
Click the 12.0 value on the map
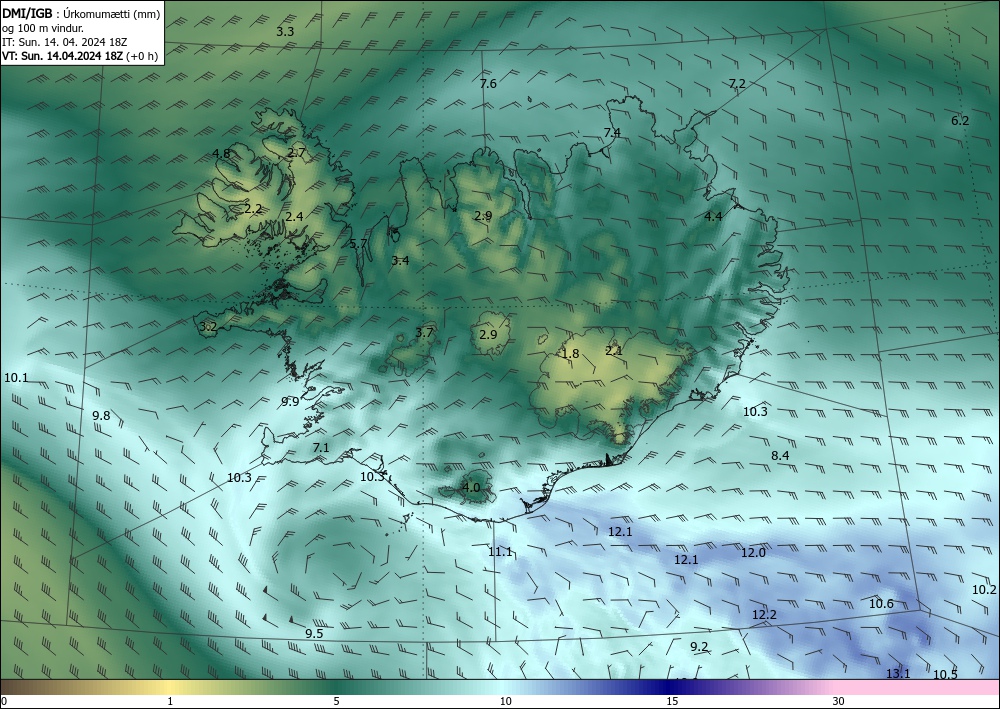pos(753,553)
